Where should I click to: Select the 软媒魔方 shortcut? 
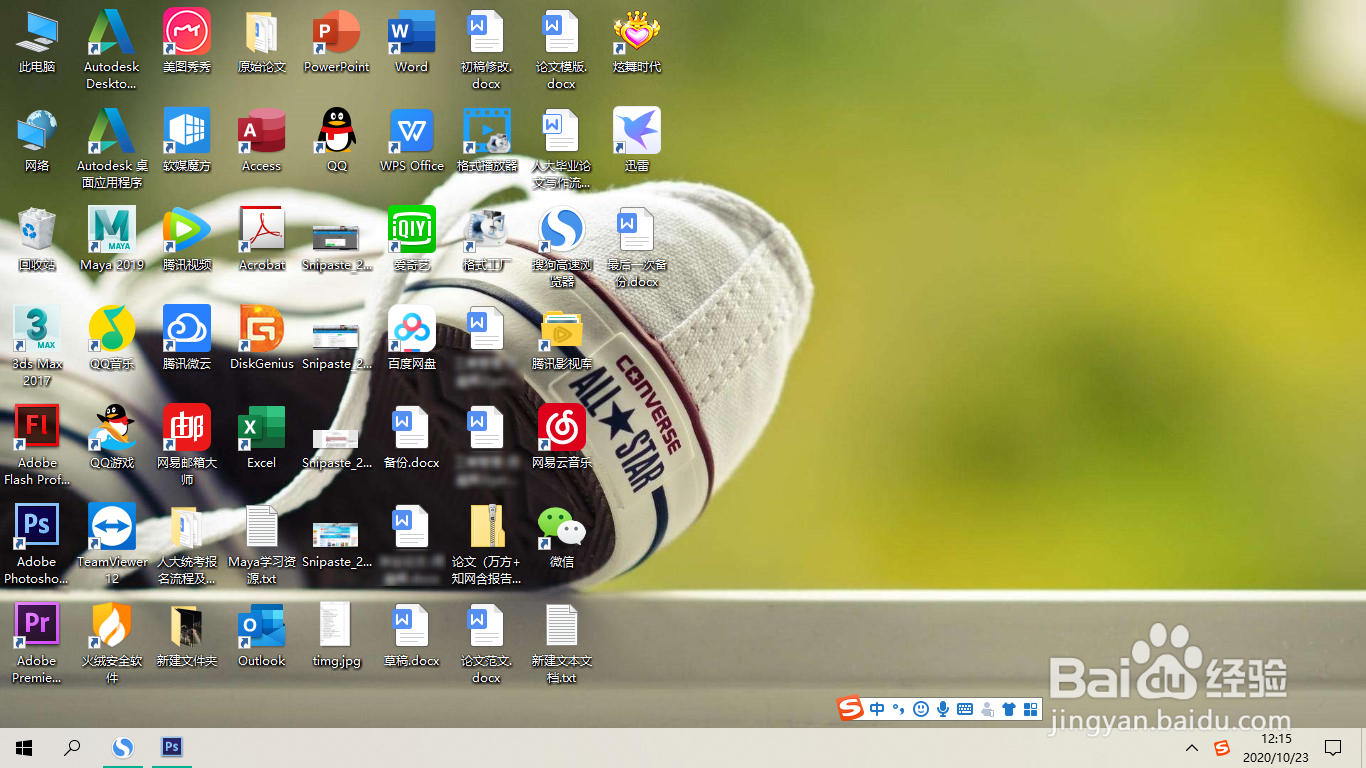coord(187,141)
